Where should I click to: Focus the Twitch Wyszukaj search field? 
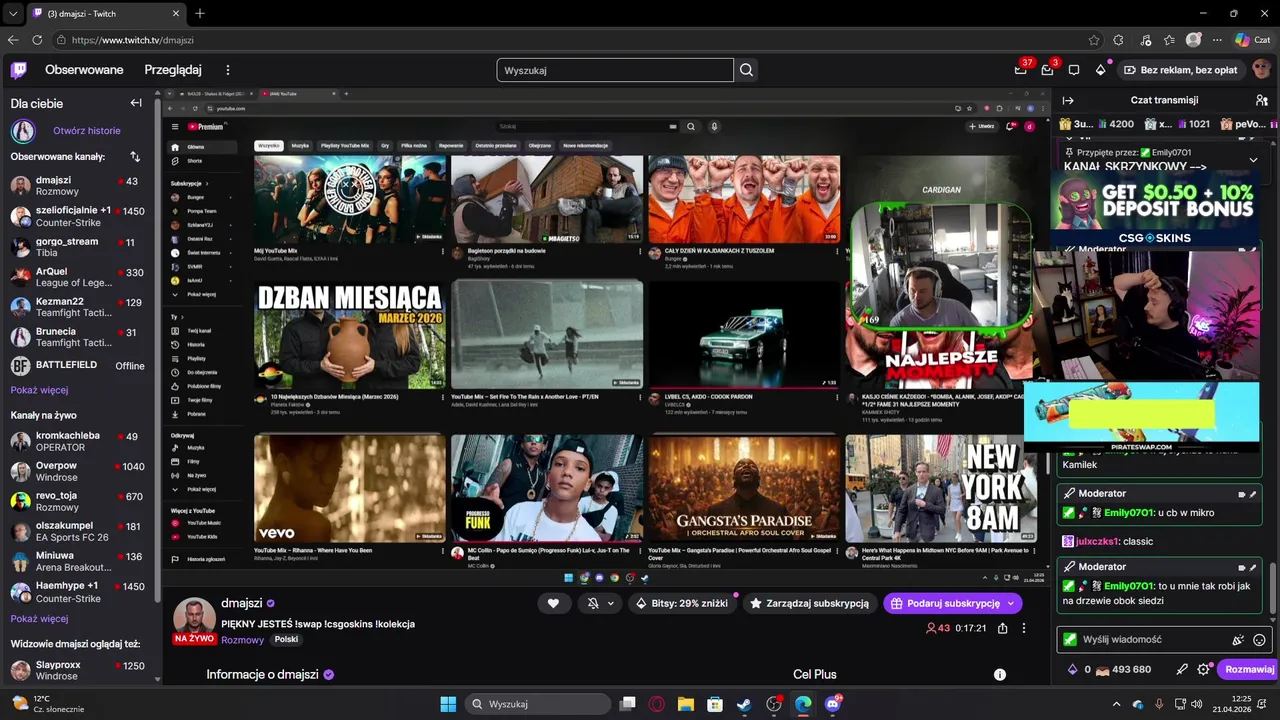tap(615, 70)
